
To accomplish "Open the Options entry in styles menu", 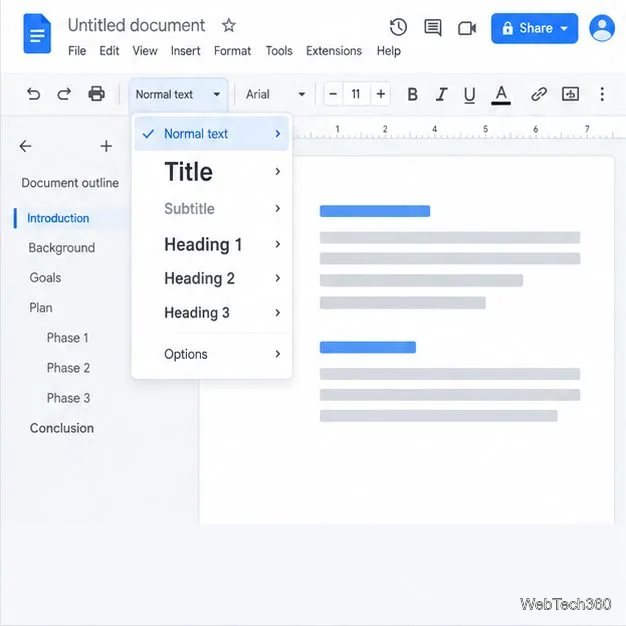I will tap(212, 354).
